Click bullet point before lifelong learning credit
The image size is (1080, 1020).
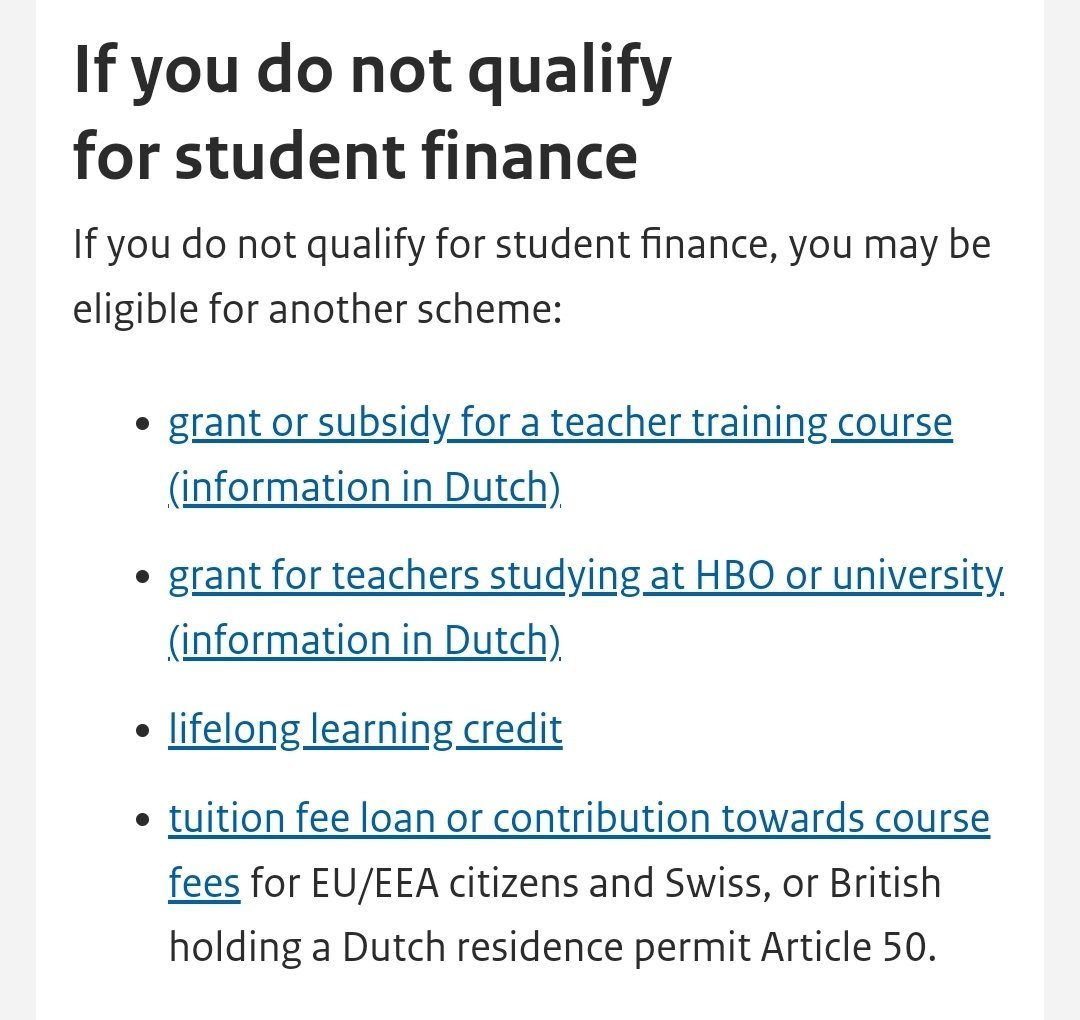[x=141, y=731]
